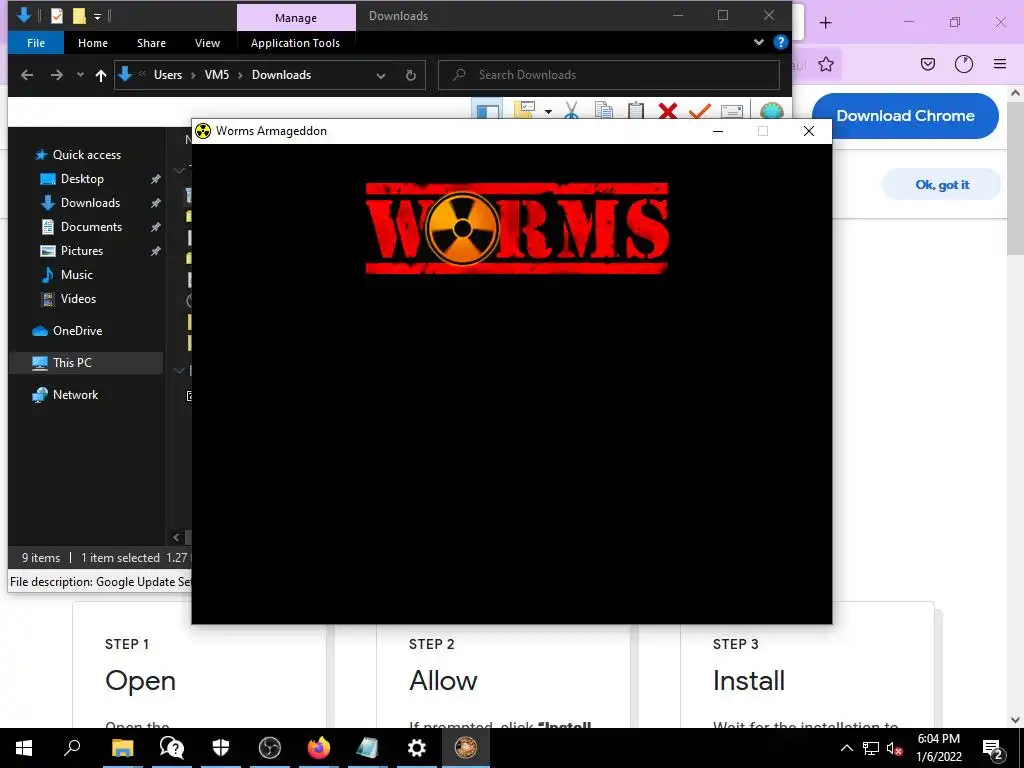Open Documents in navigation pane
The image size is (1024, 768).
click(91, 227)
